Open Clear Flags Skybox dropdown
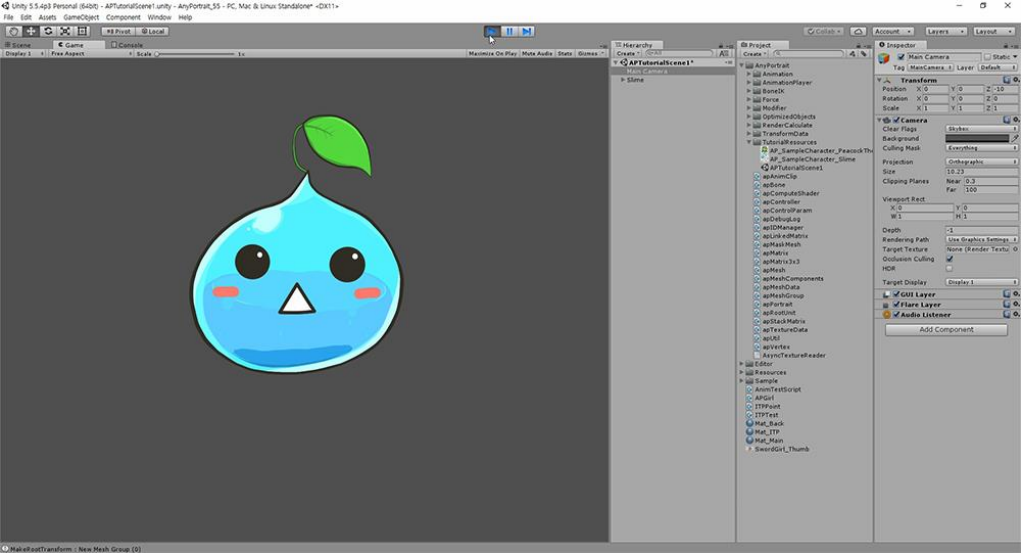1021x553 pixels. click(981, 129)
